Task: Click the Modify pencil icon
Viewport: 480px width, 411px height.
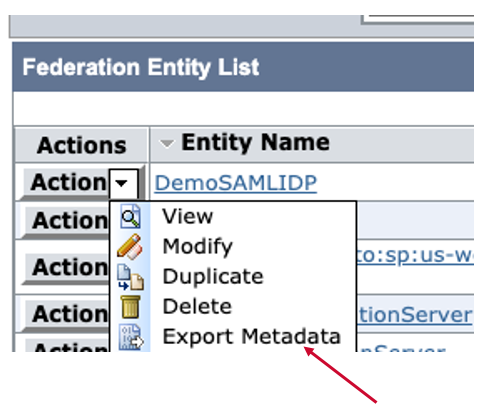Action: (130, 247)
